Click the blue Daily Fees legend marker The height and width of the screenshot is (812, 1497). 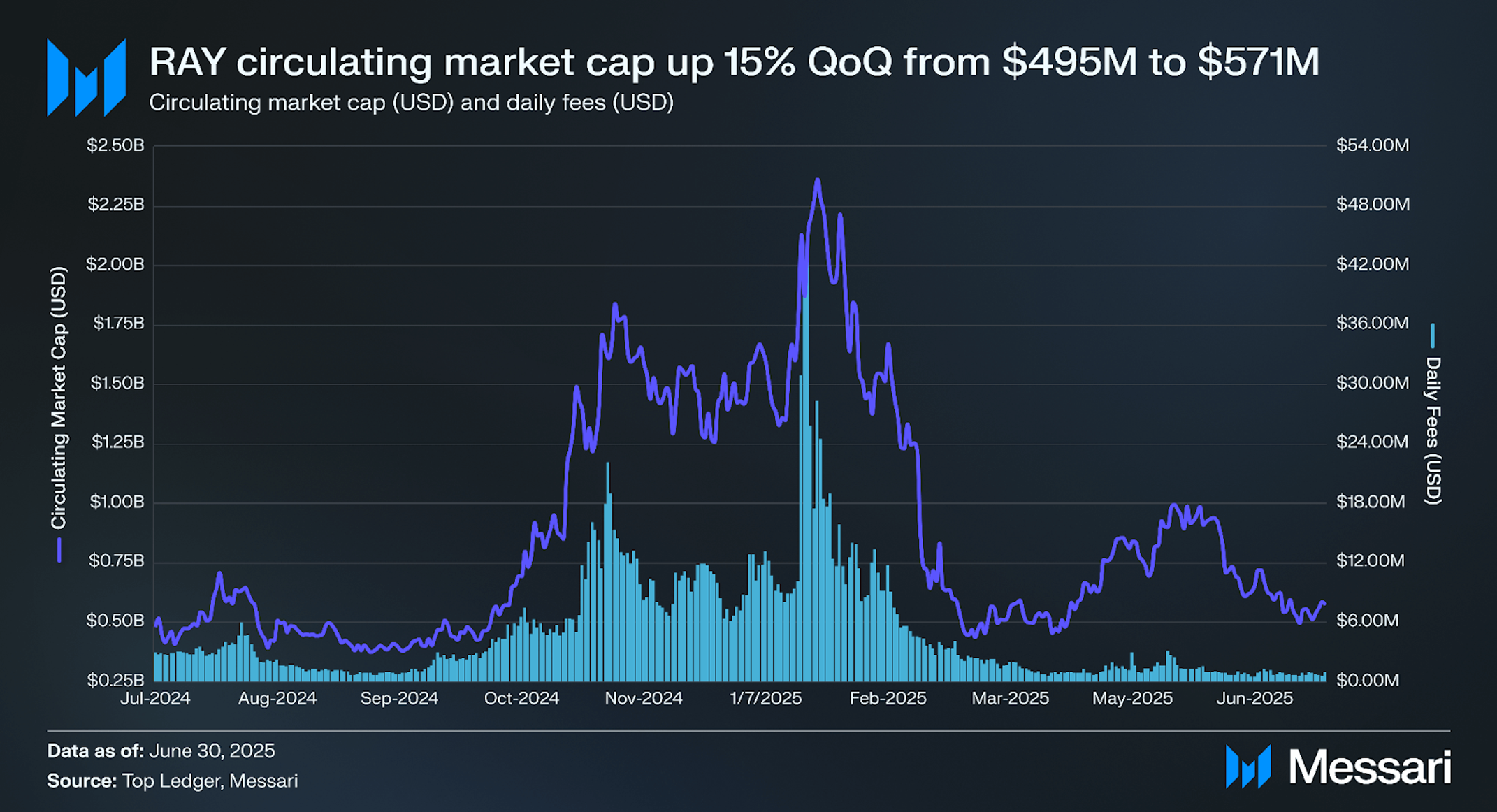click(1433, 335)
